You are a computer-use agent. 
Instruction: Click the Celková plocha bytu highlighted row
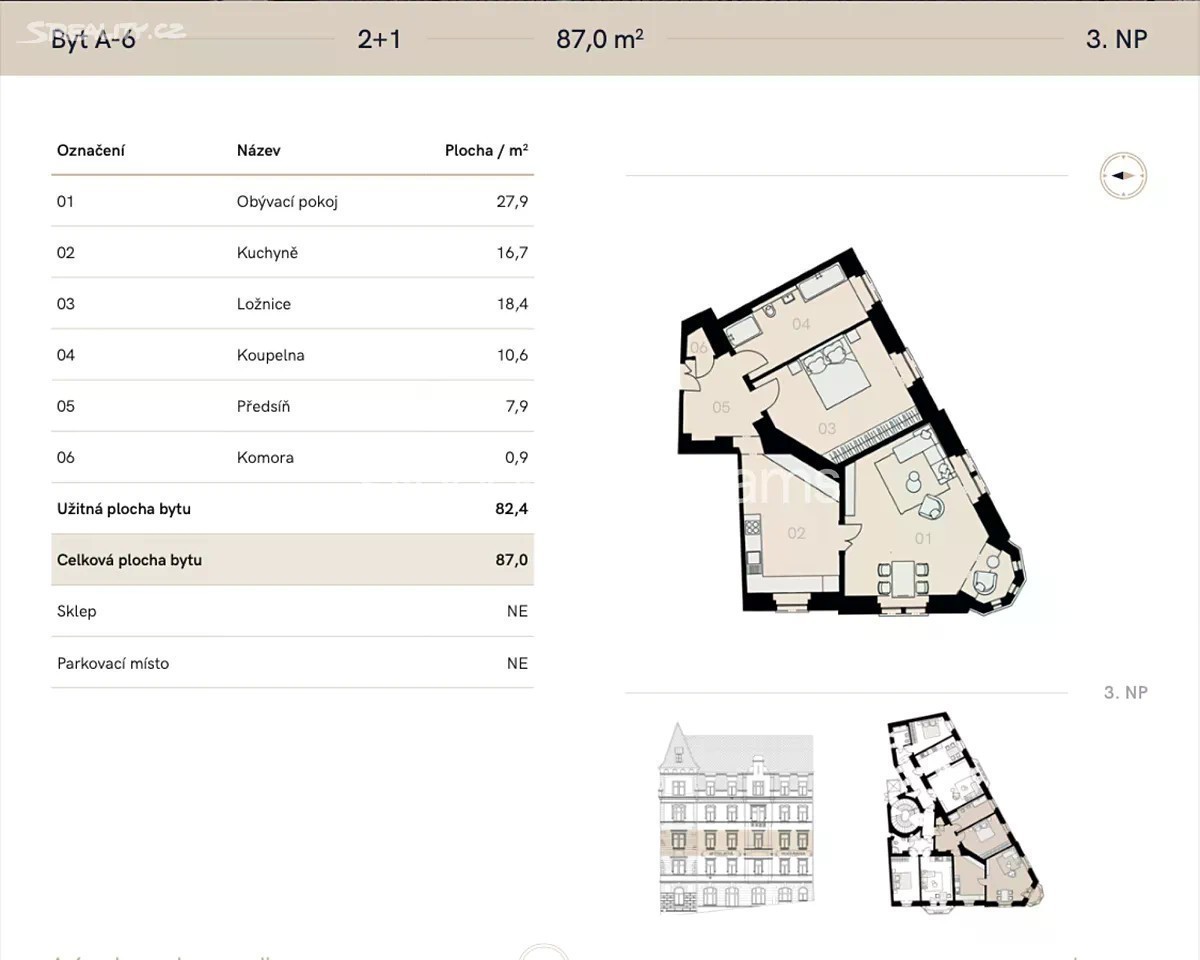click(292, 560)
